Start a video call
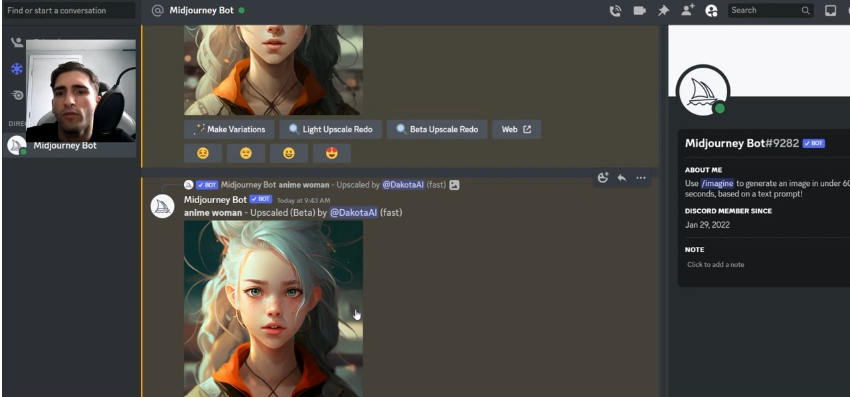The width and height of the screenshot is (850, 397). [x=640, y=10]
